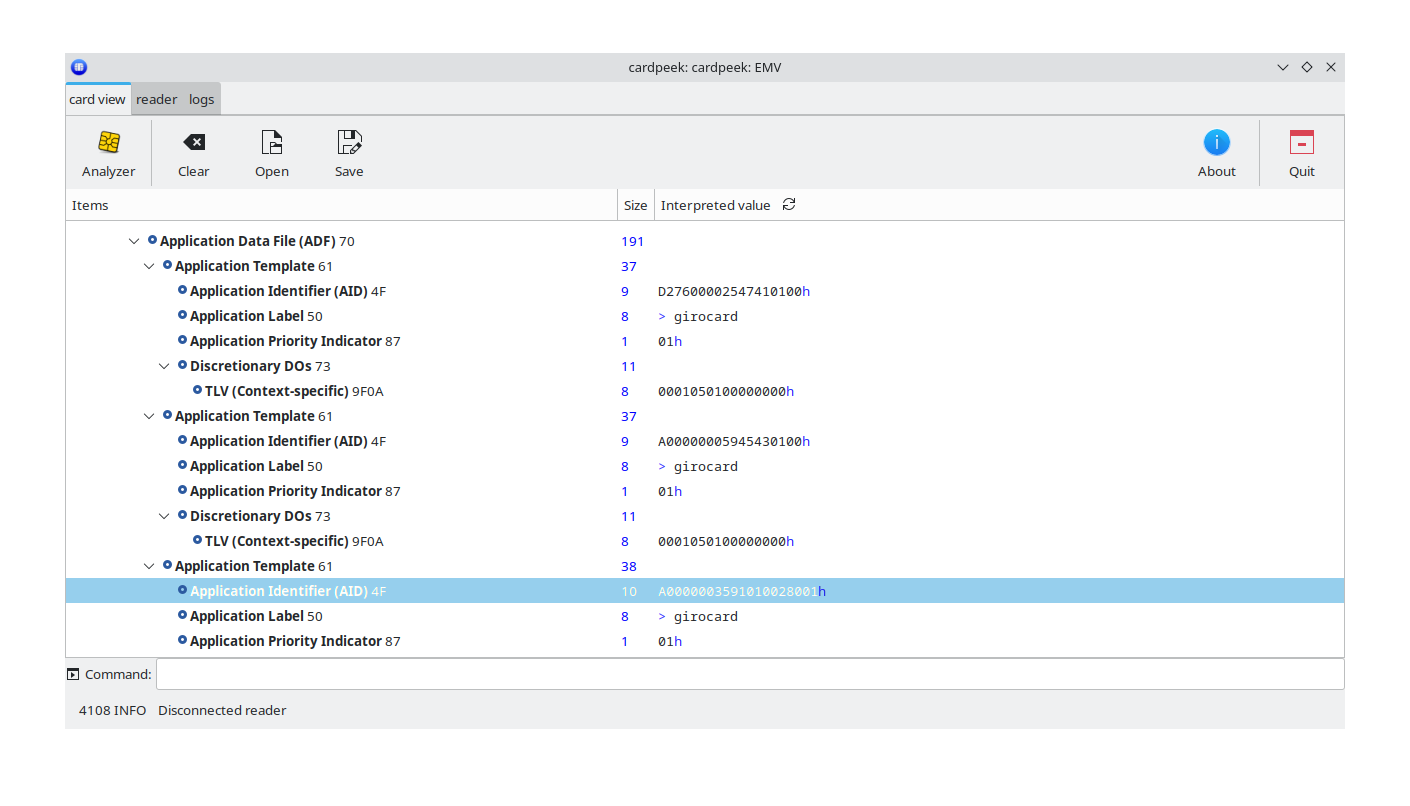Collapse the Application Data File (ADF) node
This screenshot has width=1410, height=806.
pos(134,241)
